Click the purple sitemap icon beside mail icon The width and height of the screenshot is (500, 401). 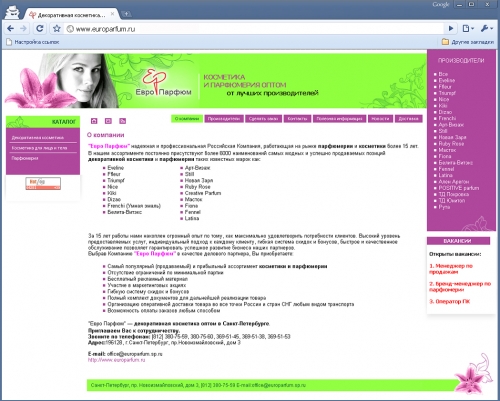pos(123,121)
